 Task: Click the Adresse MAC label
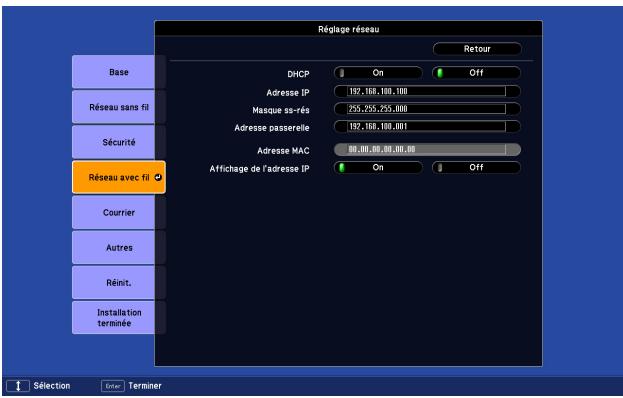283,151
